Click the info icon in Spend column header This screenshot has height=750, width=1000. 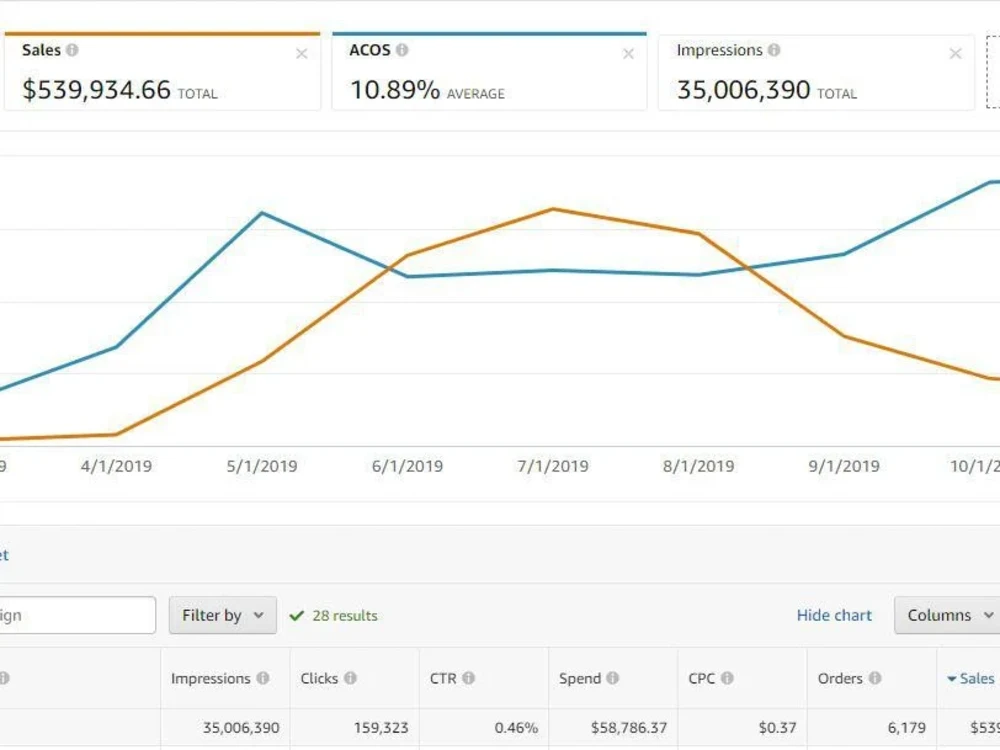pos(612,678)
